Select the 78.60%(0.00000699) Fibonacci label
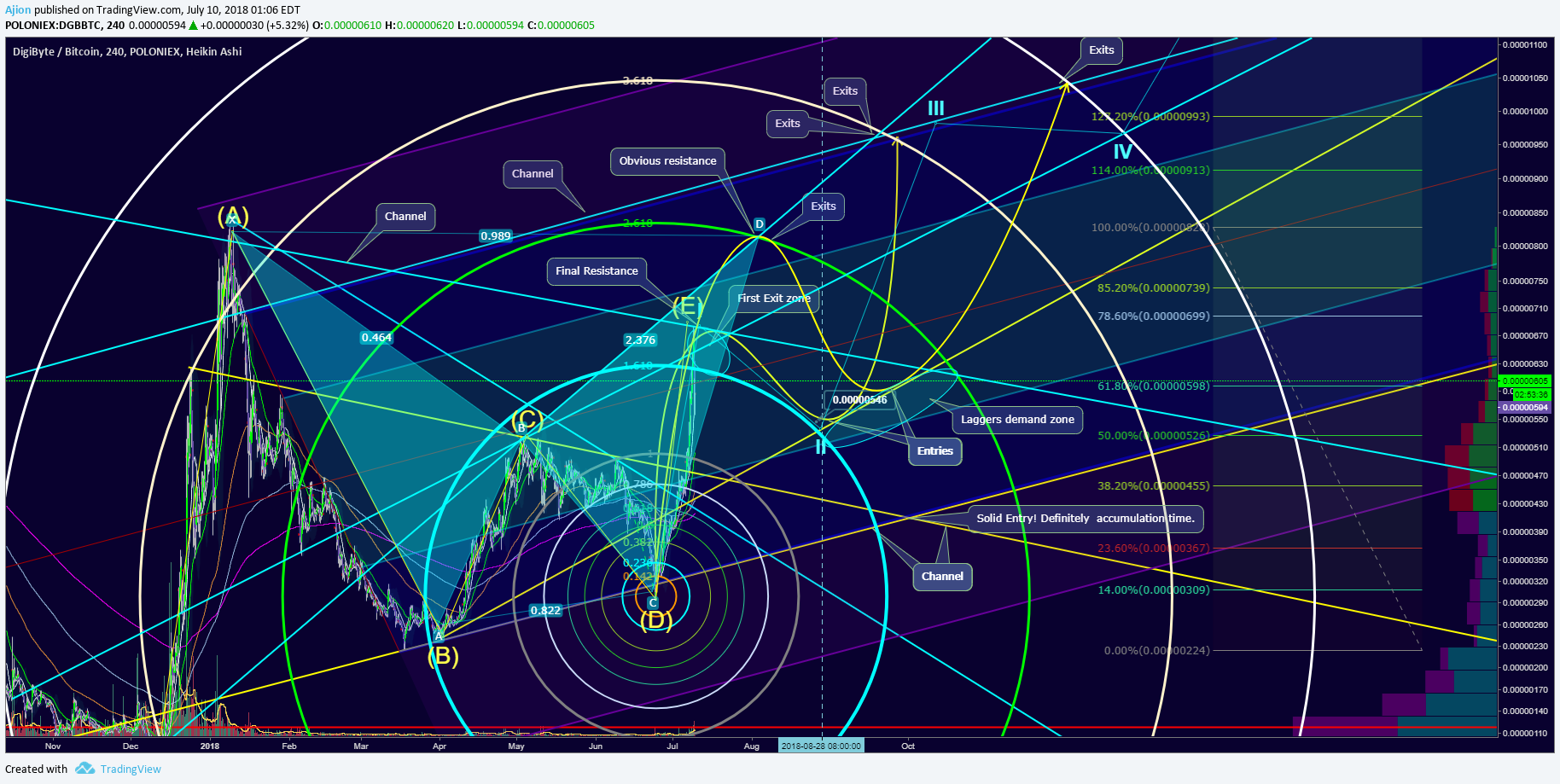 click(1153, 317)
